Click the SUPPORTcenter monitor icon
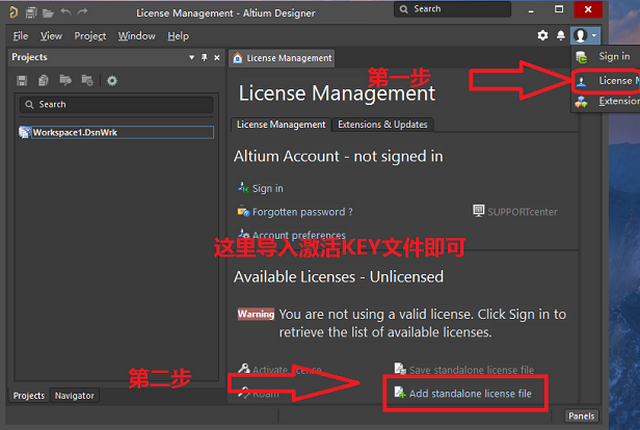The height and width of the screenshot is (430, 640). 479,211
